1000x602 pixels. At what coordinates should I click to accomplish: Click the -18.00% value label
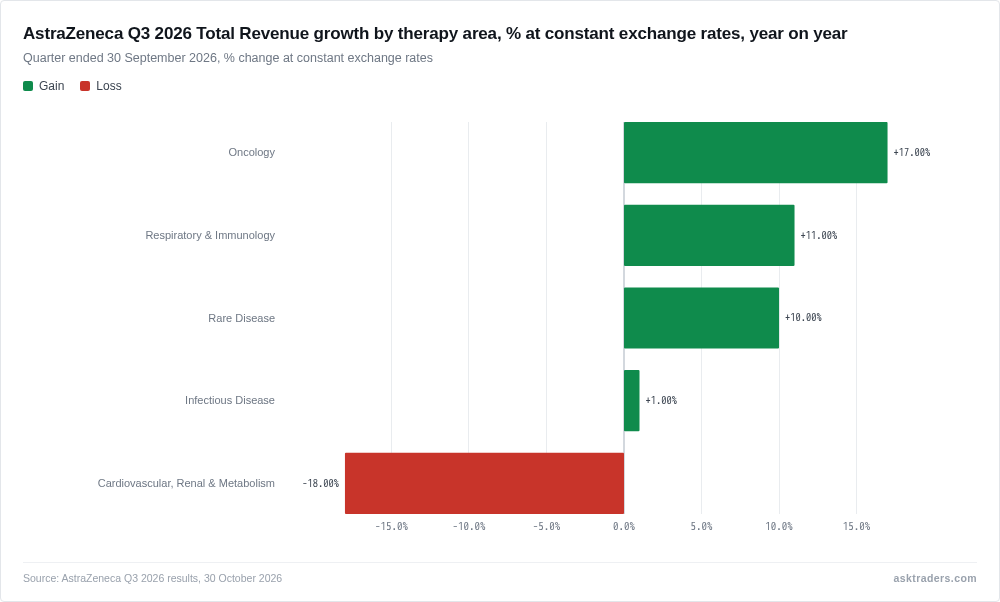320,483
